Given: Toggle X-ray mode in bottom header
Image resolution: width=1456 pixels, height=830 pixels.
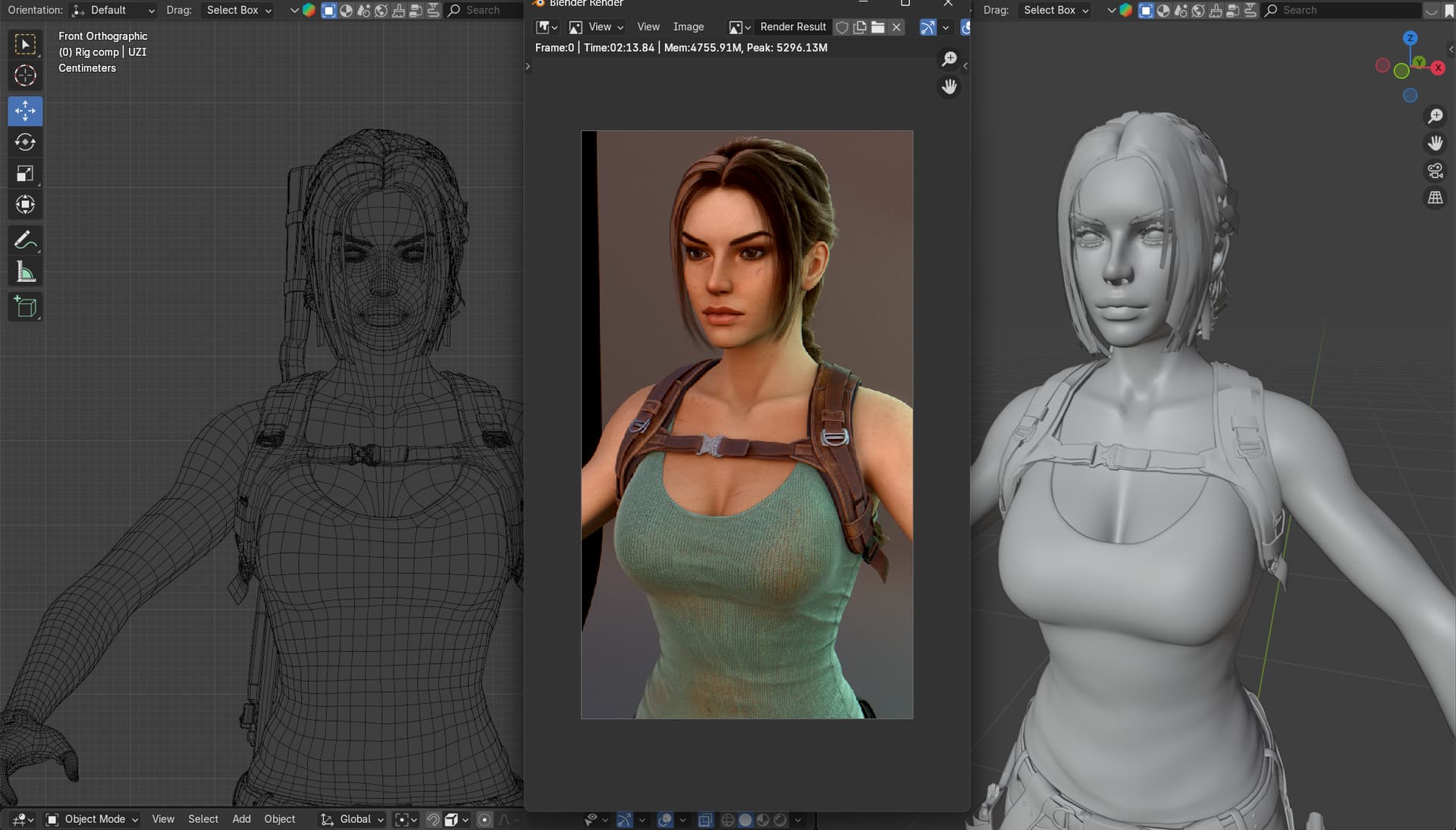Looking at the screenshot, I should 704,819.
